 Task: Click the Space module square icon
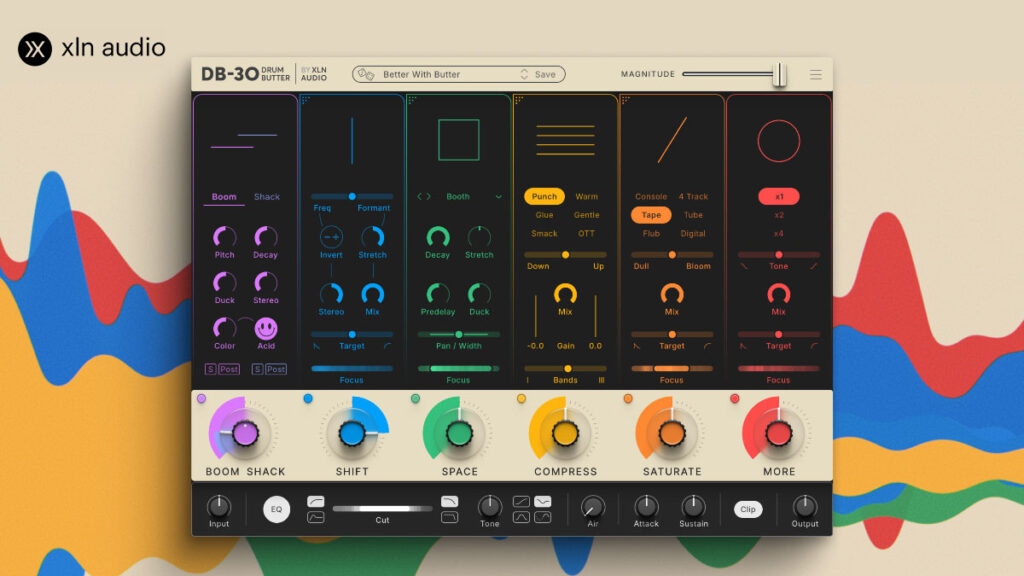click(x=458, y=140)
